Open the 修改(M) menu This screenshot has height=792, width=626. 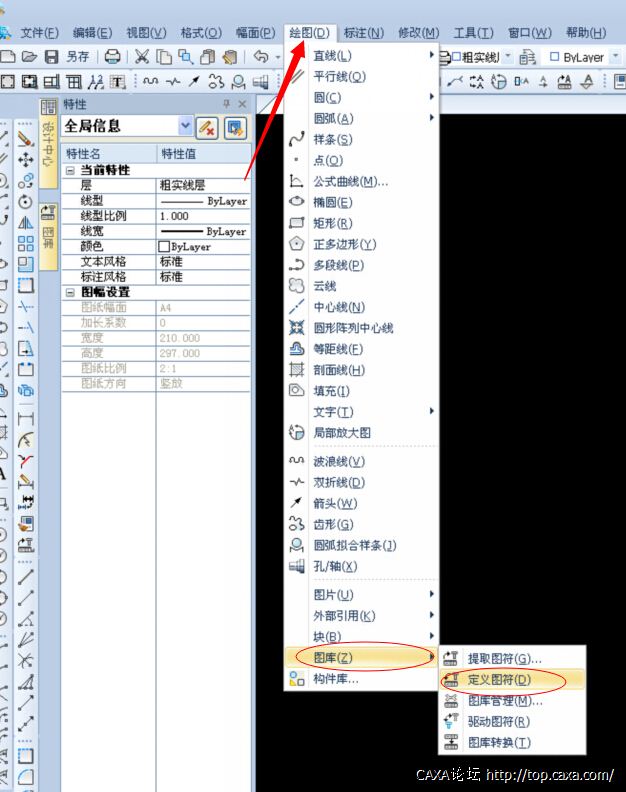pyautogui.click(x=419, y=33)
